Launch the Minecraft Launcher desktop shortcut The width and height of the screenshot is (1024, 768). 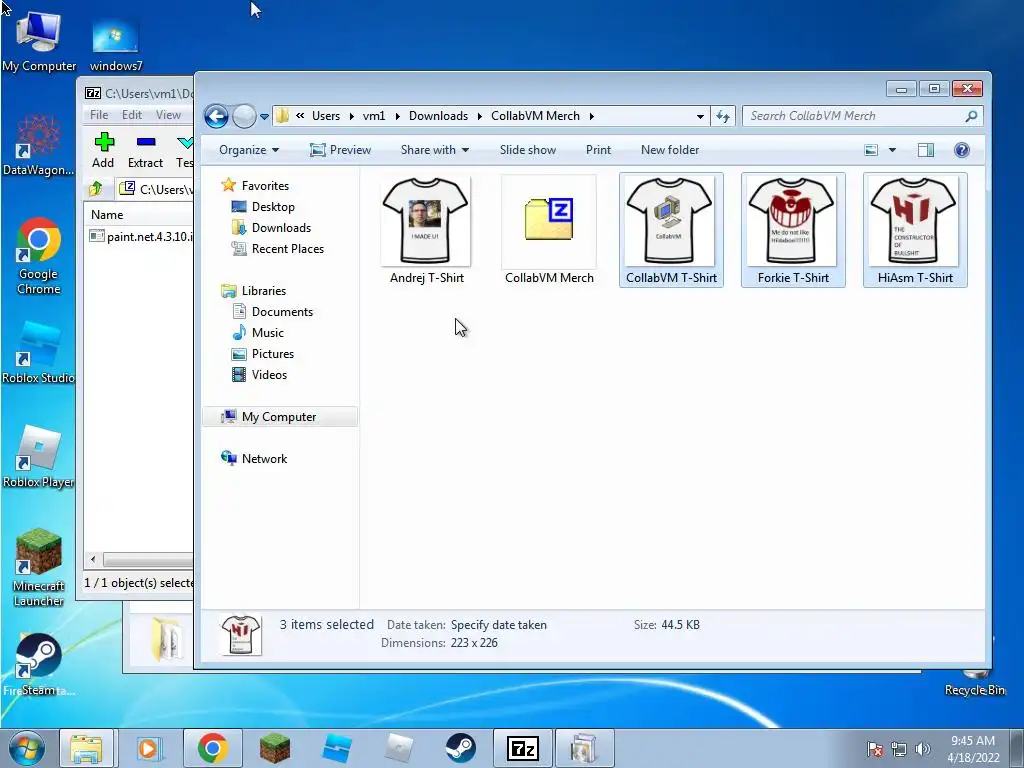(x=39, y=567)
